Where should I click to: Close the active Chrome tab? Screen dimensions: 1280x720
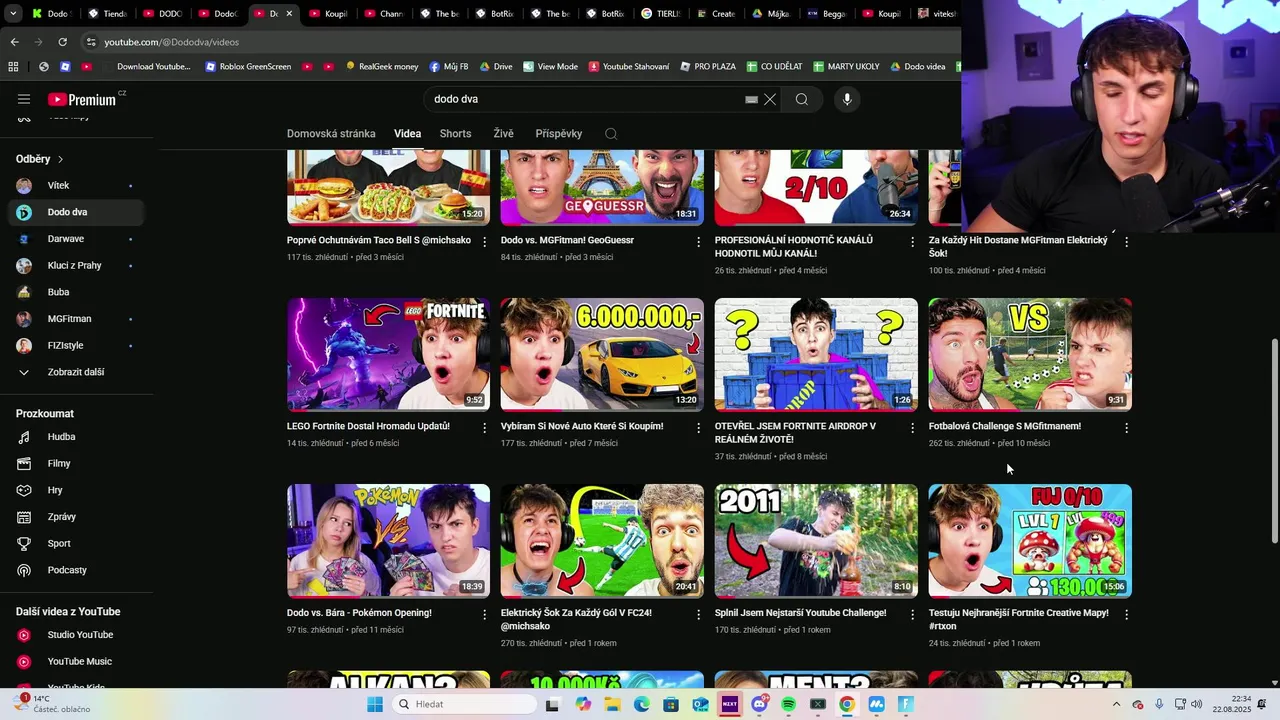coord(289,14)
